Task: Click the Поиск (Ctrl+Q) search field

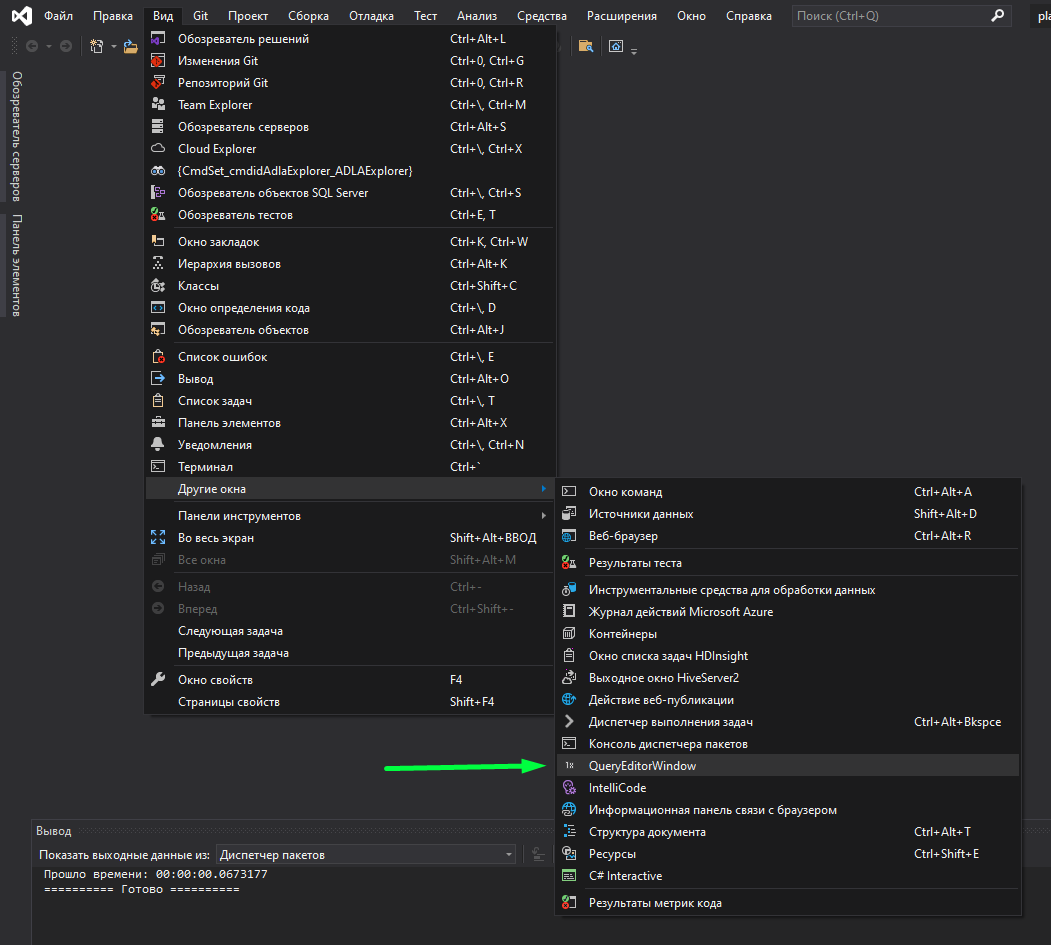Action: [890, 16]
